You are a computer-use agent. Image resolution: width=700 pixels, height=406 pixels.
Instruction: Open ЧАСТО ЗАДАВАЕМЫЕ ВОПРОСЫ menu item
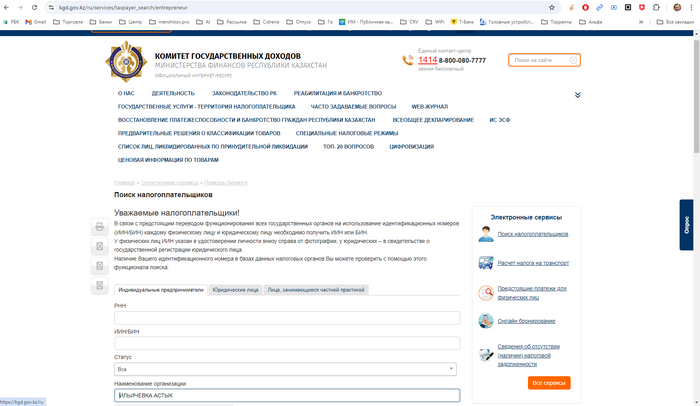click(x=353, y=107)
